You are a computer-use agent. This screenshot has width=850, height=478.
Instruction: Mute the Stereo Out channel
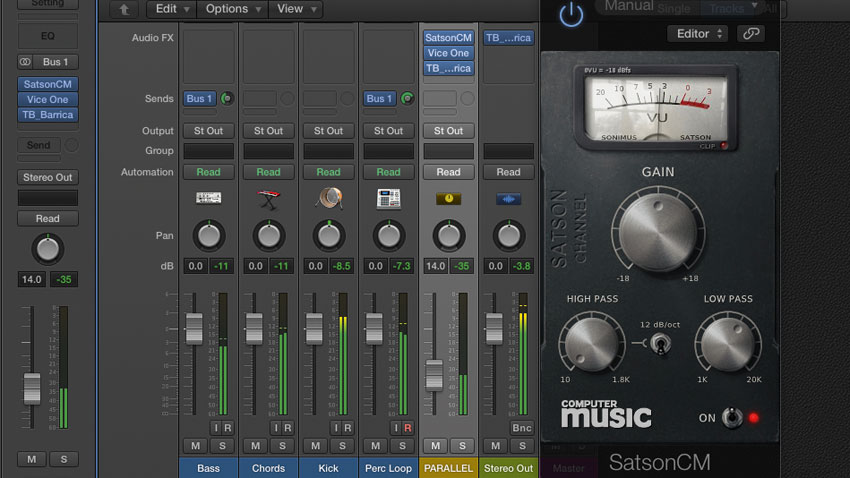[495, 445]
